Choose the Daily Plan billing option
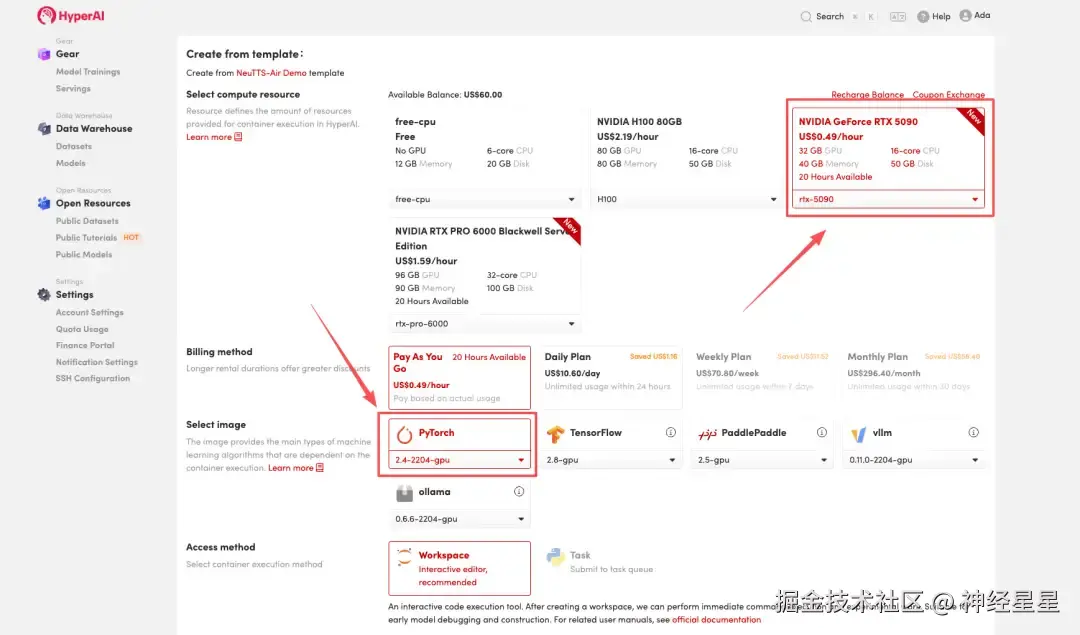1080x635 pixels. pyautogui.click(x=610, y=377)
